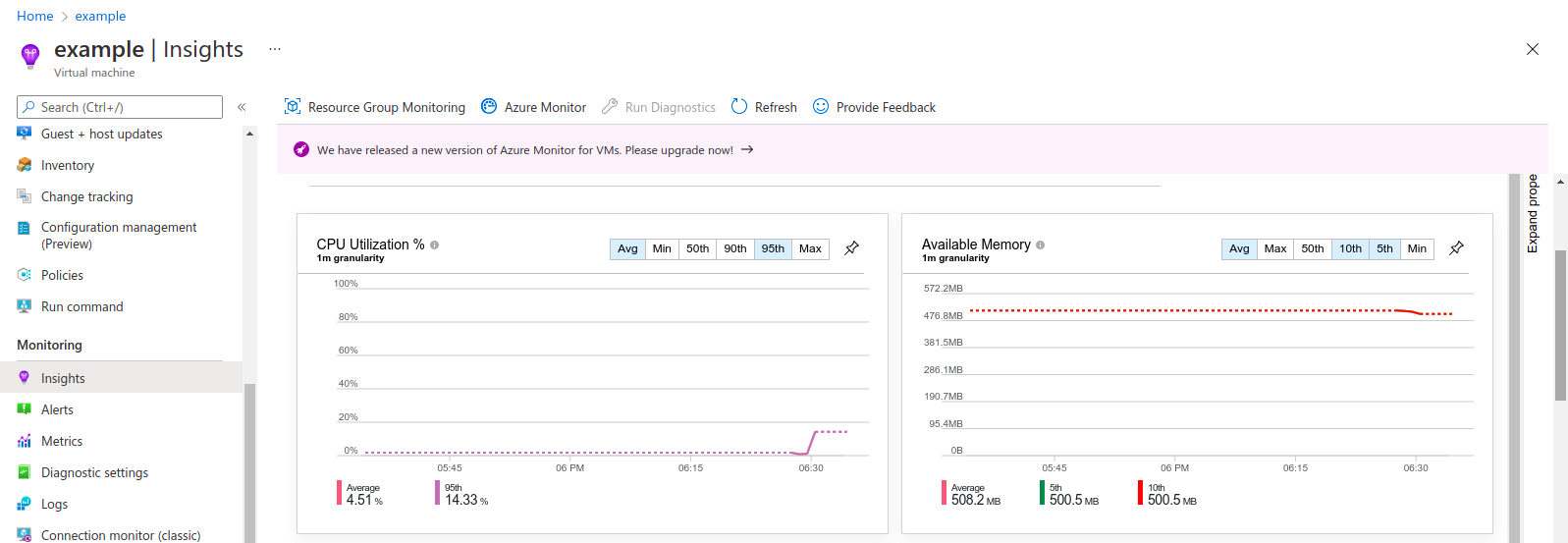Click the 95th 14.33% legend swatch
1568x543 pixels.
pyautogui.click(x=438, y=493)
